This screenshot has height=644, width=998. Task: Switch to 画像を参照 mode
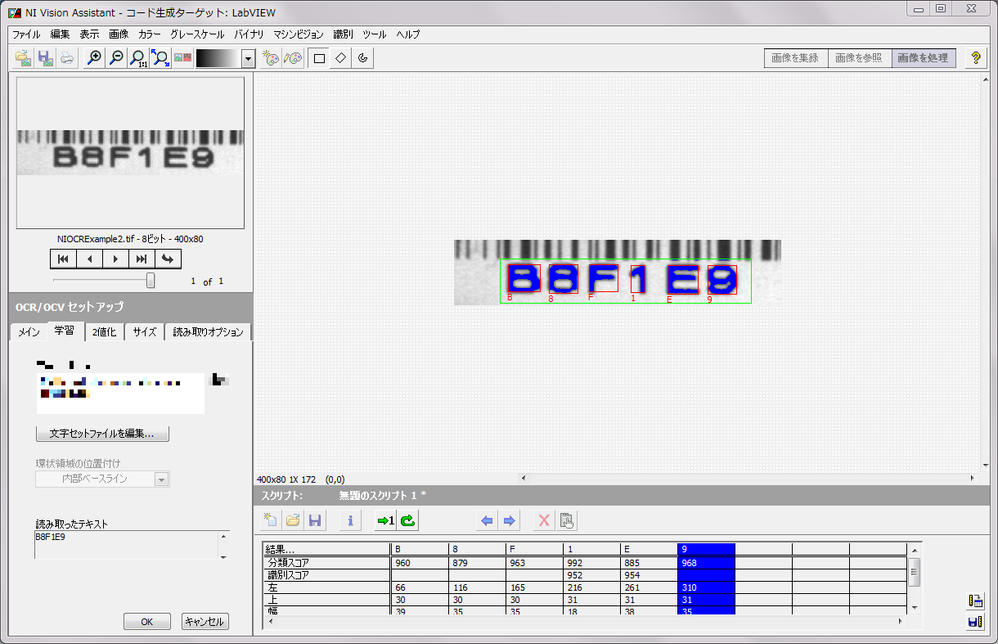[x=859, y=58]
